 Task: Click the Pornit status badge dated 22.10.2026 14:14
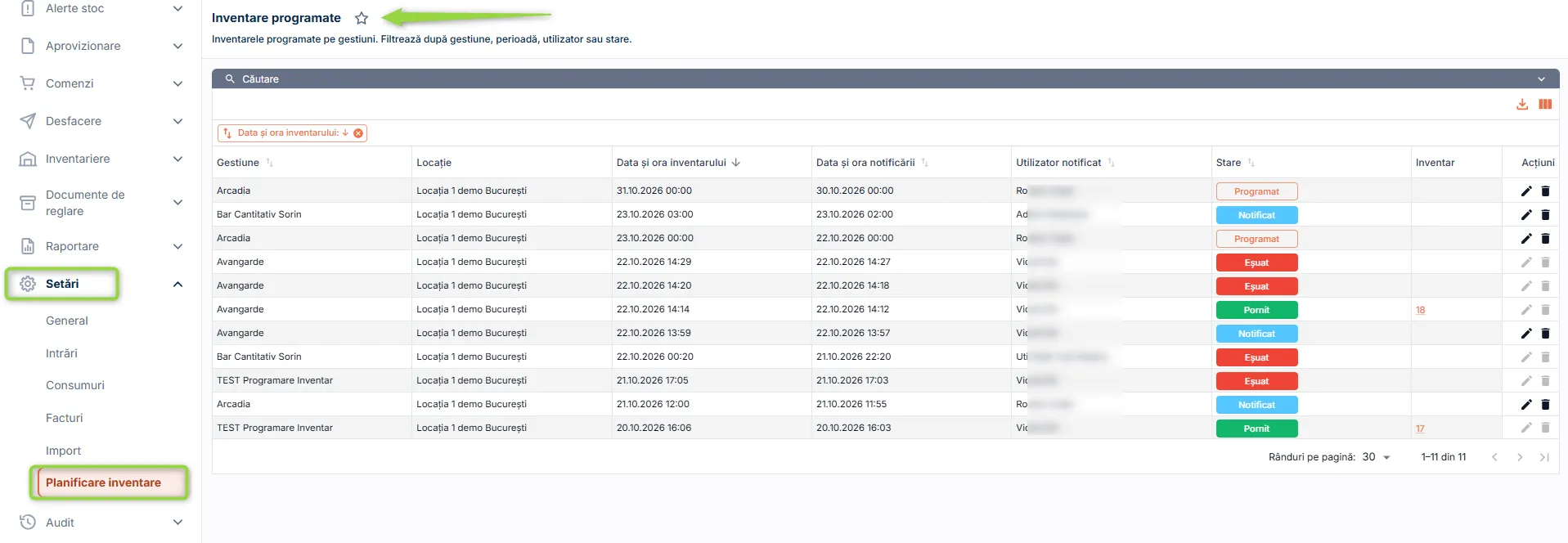coord(1256,310)
